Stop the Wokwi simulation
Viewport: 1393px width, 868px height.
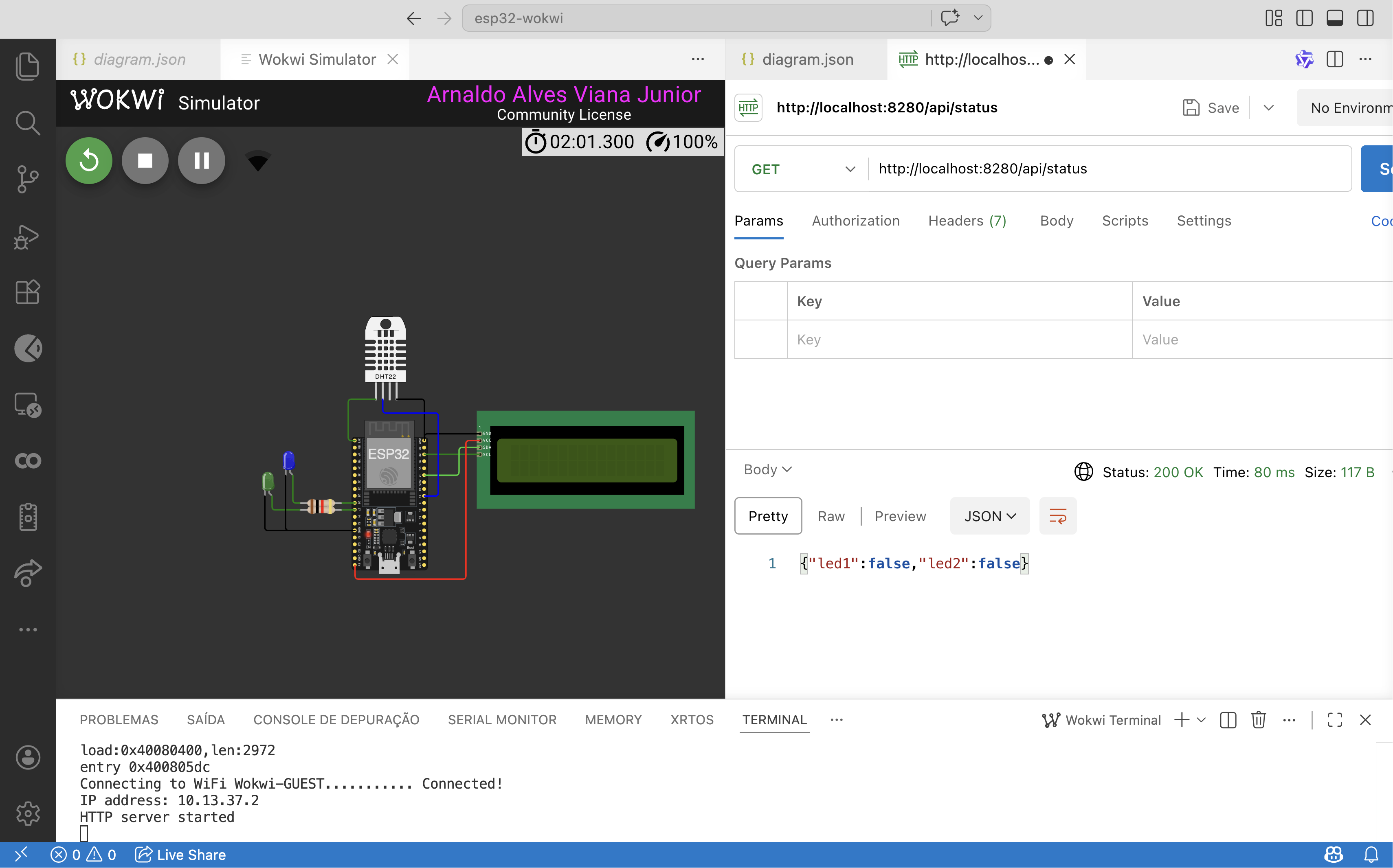[145, 161]
